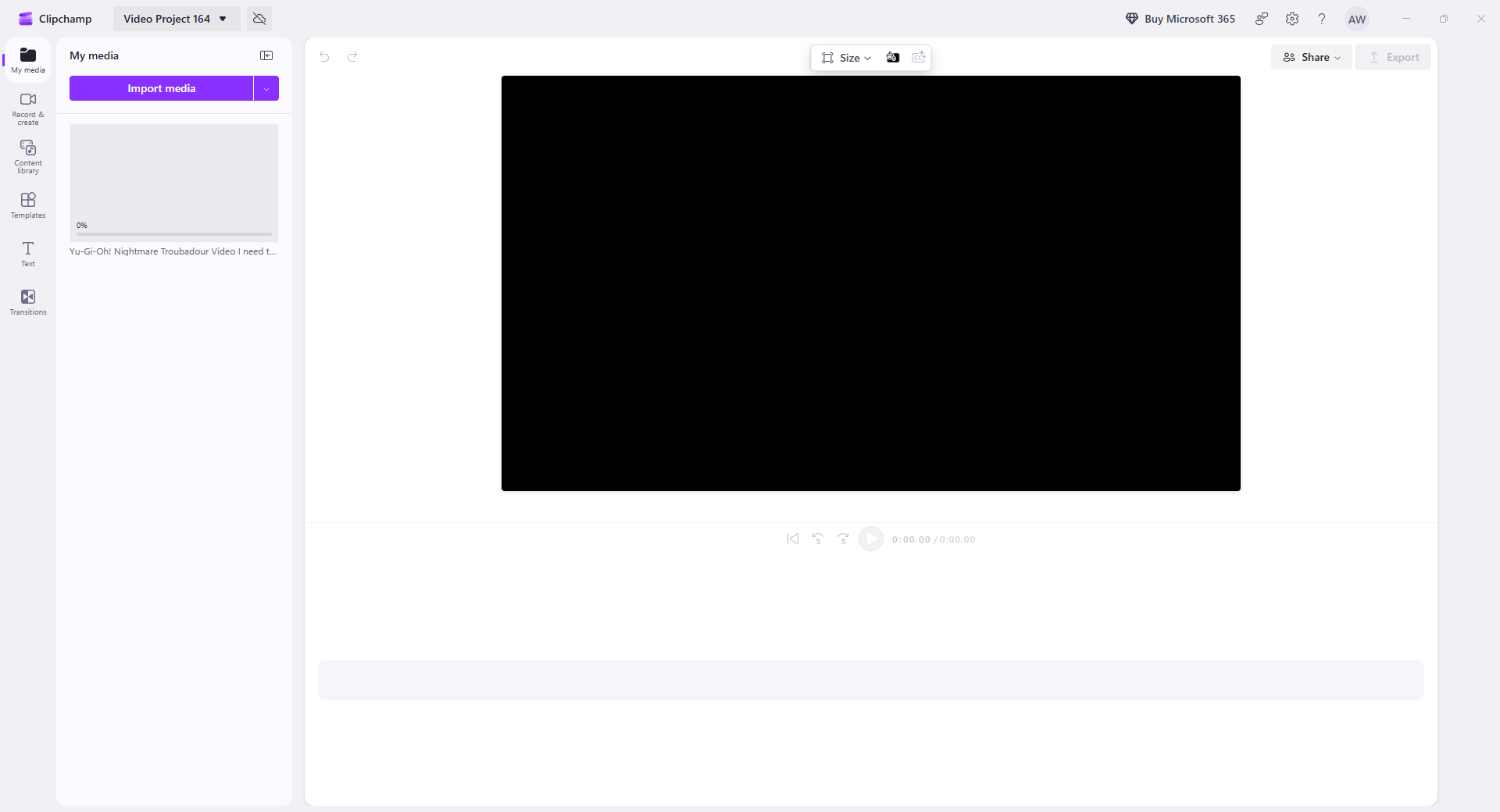Select the Yu-Gi-Oh! Nightmare Troubadour media thumbnail
Viewport: 1500px width, 812px height.
(174, 183)
